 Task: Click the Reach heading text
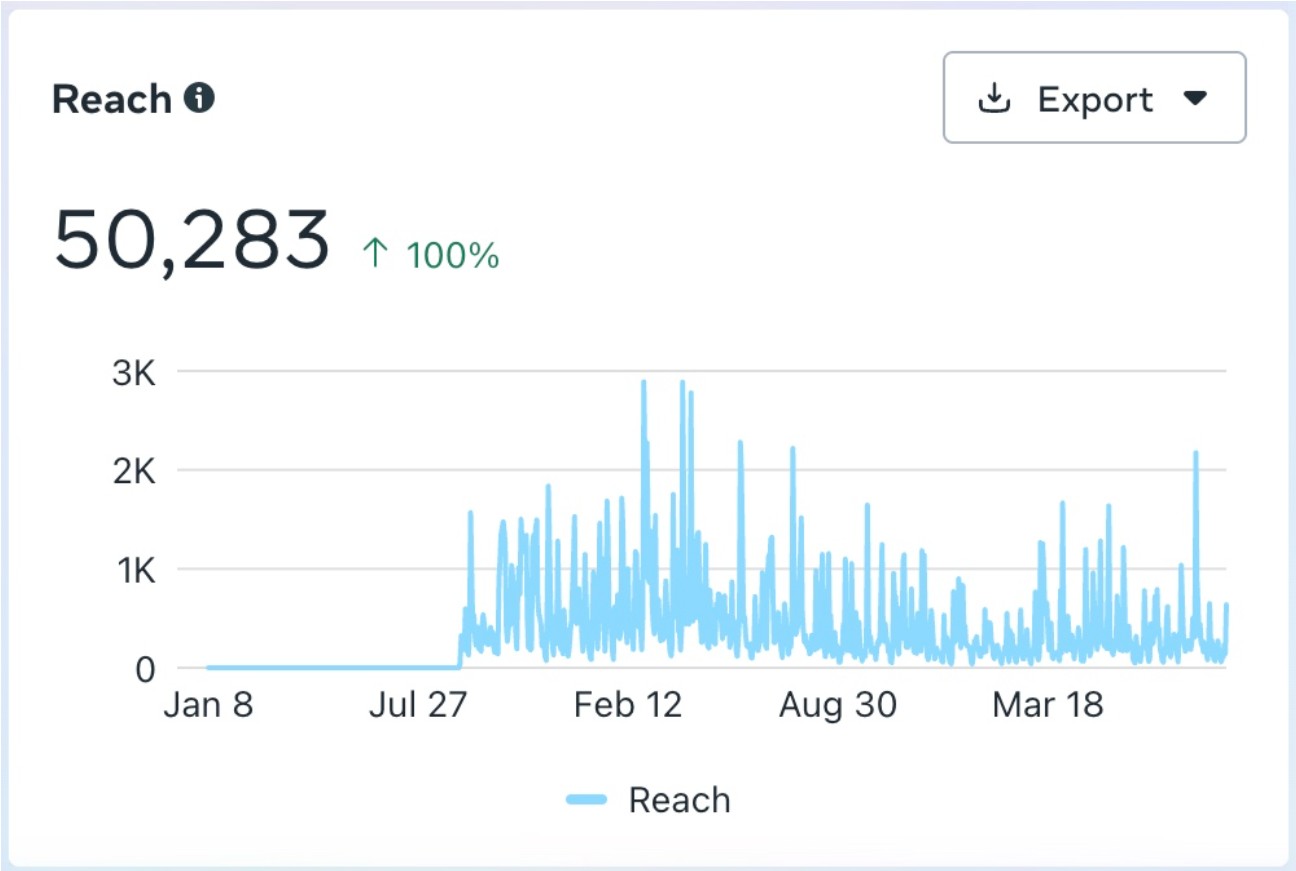tap(112, 100)
